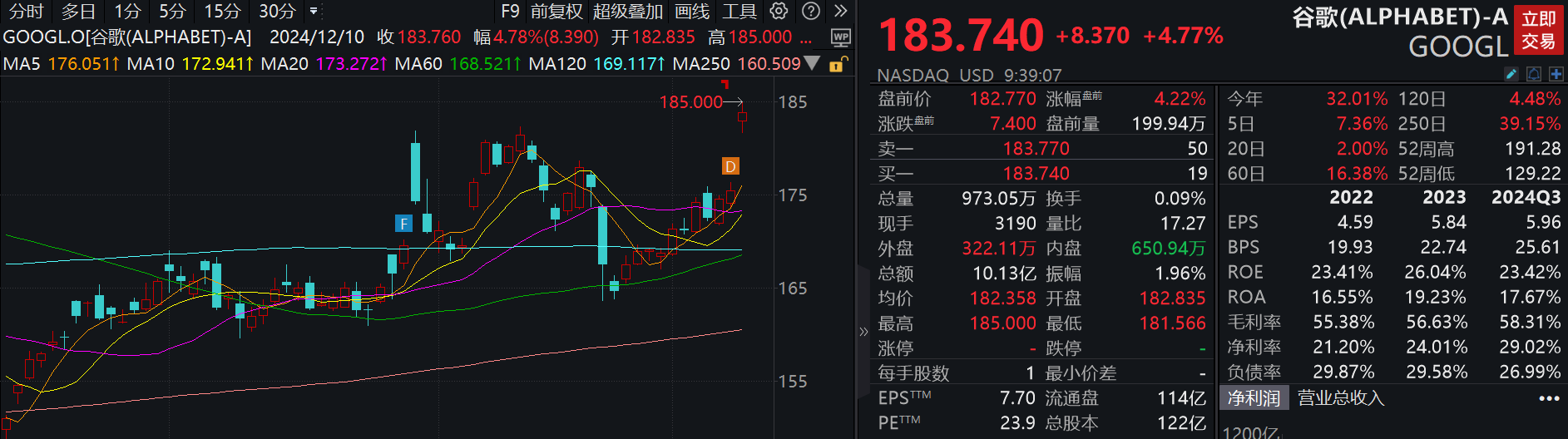Click the blue F marker on chart
This screenshot has height=439, width=1568.
[x=403, y=224]
